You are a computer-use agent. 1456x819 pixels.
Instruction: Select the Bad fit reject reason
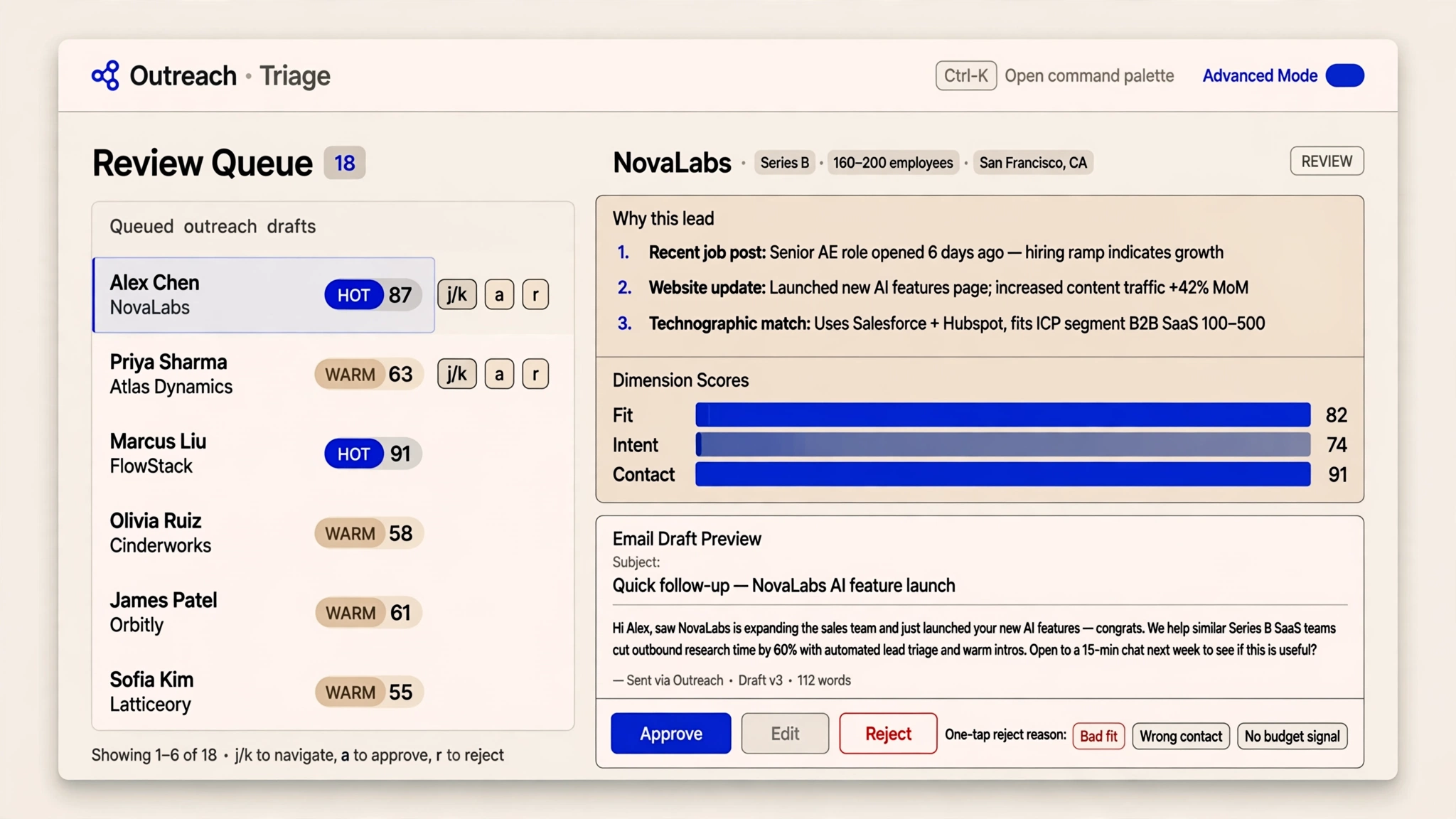tap(1098, 736)
